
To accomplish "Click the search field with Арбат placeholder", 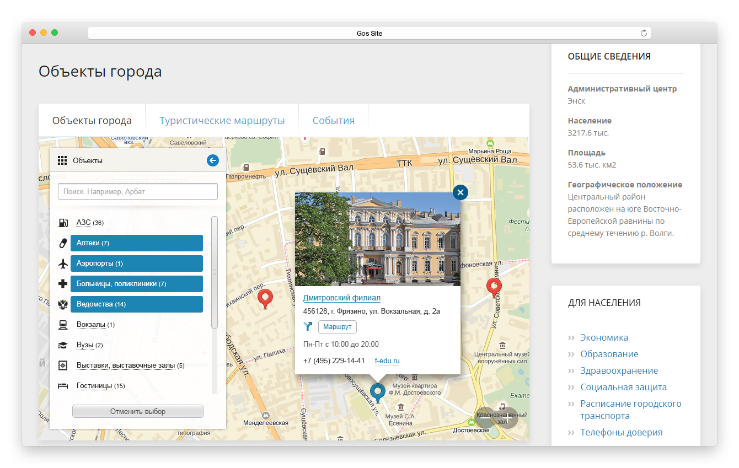I will click(138, 191).
